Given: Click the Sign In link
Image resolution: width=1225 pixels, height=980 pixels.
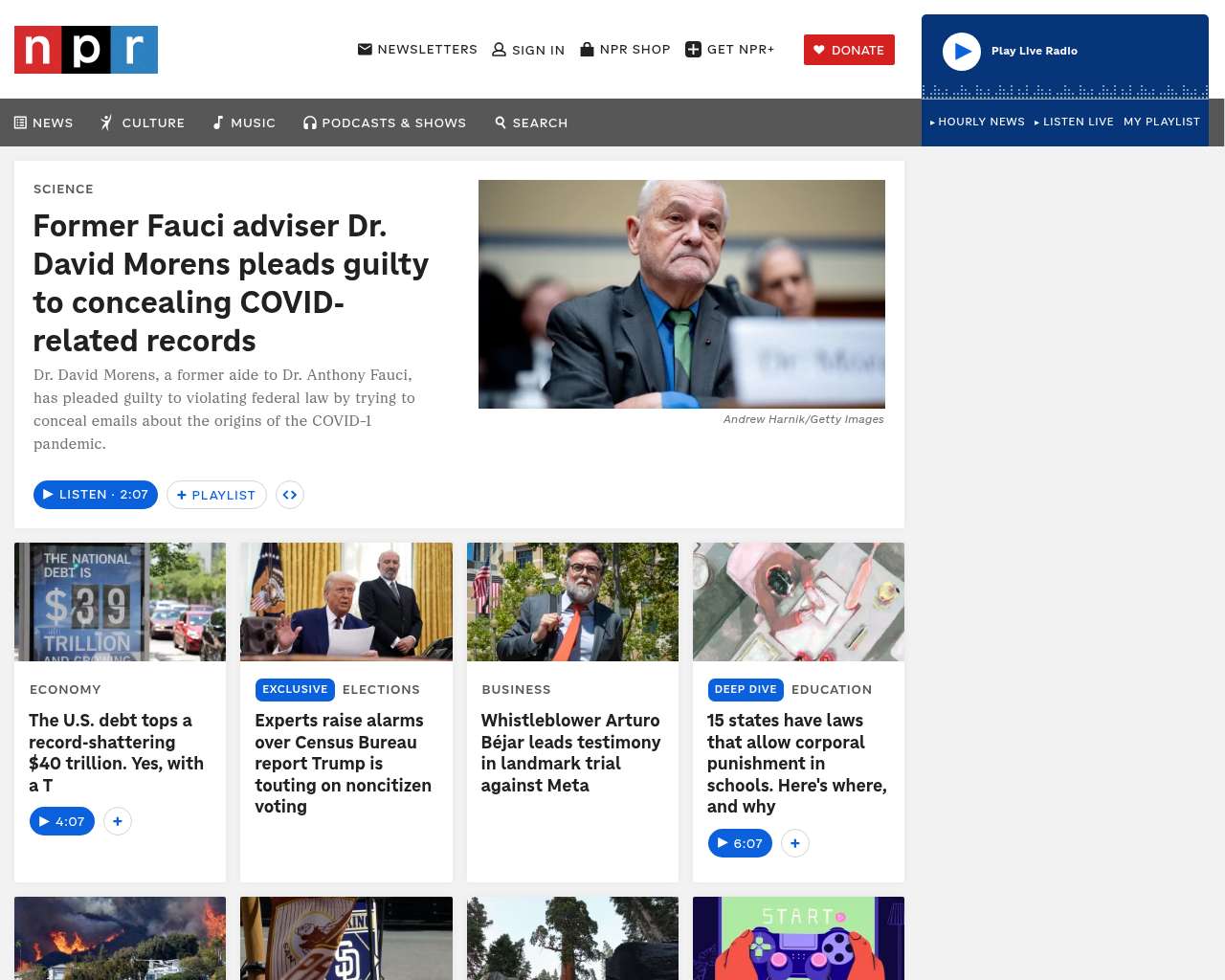Looking at the screenshot, I should 528,50.
